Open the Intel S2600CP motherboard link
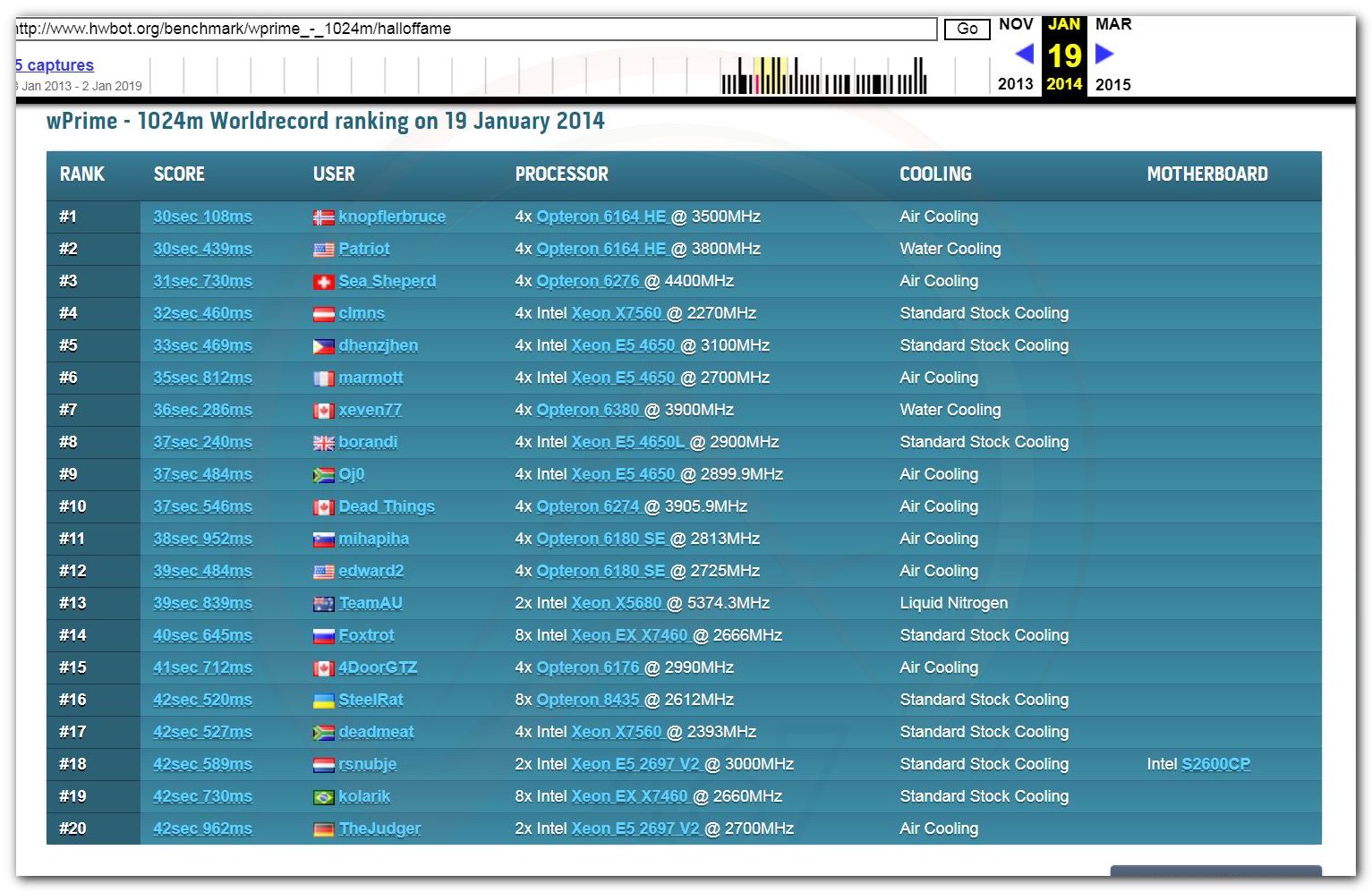Image resolution: width=1372 pixels, height=892 pixels. point(1216,764)
